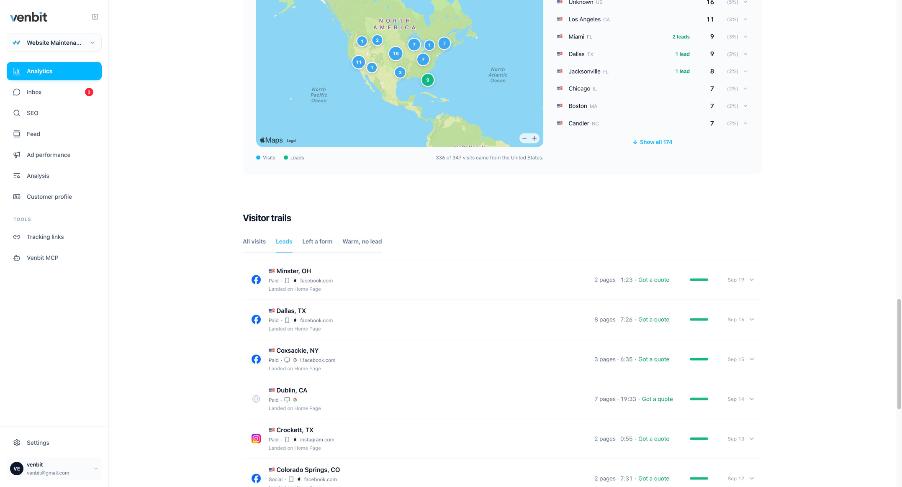The height and width of the screenshot is (487, 902).
Task: Open the SEO page icon
Action: click(x=17, y=113)
